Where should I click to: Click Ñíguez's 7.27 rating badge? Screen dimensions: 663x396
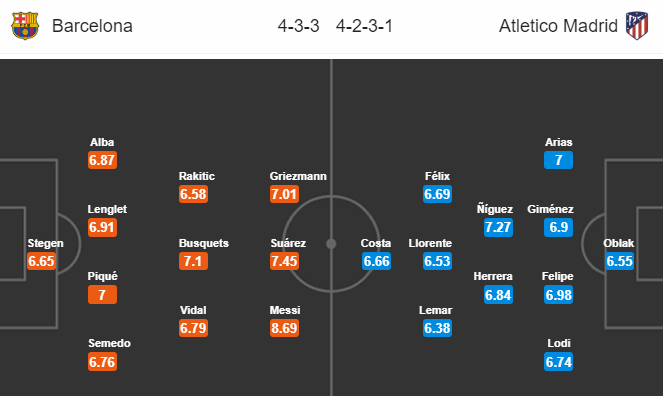(x=498, y=227)
